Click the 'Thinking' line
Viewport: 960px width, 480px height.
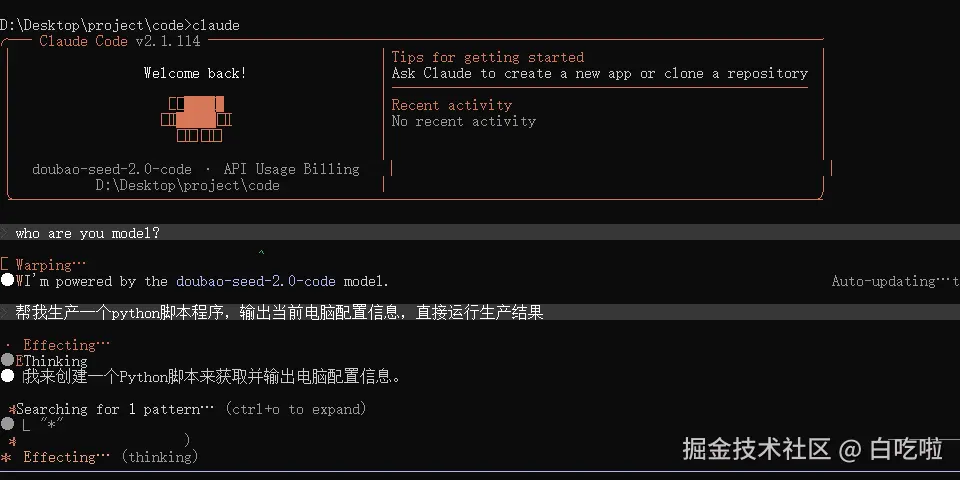tap(55, 361)
